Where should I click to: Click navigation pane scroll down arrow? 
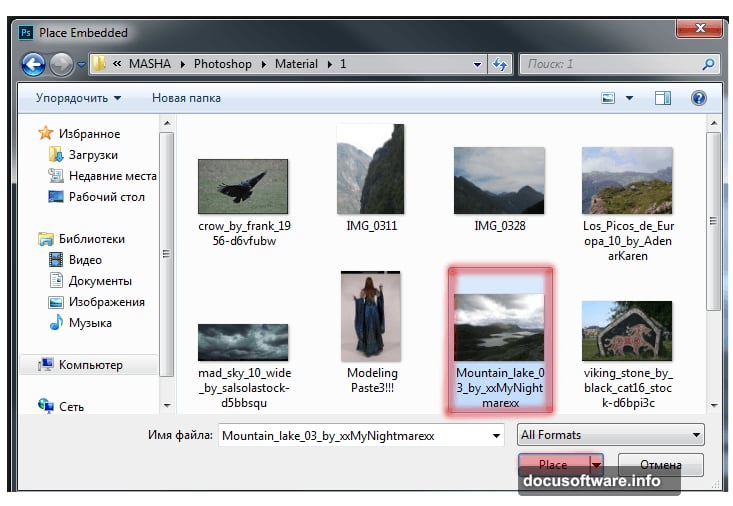pos(167,405)
